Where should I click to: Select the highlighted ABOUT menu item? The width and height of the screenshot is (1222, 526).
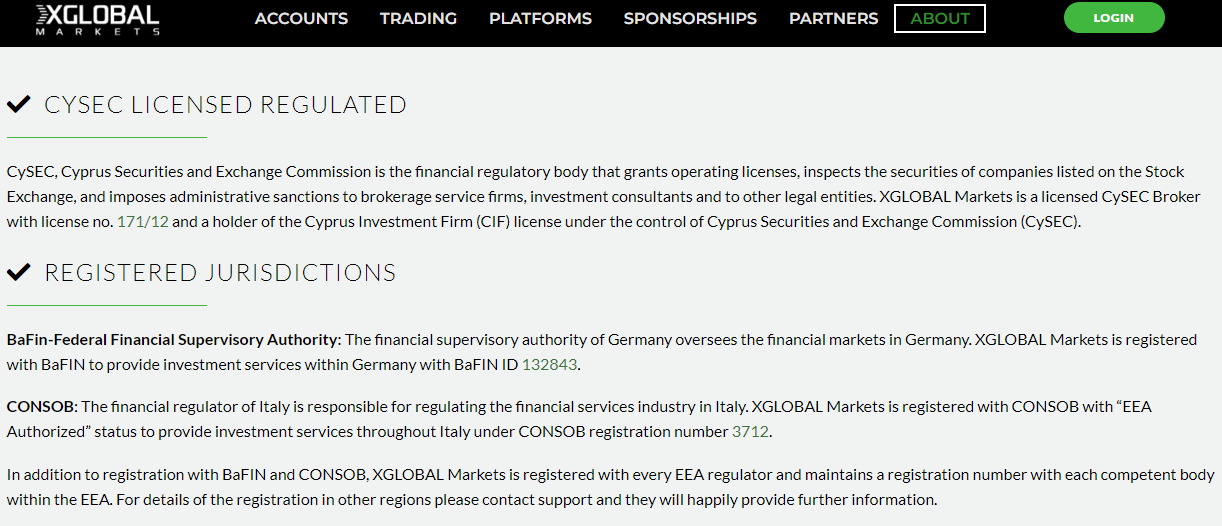[940, 18]
